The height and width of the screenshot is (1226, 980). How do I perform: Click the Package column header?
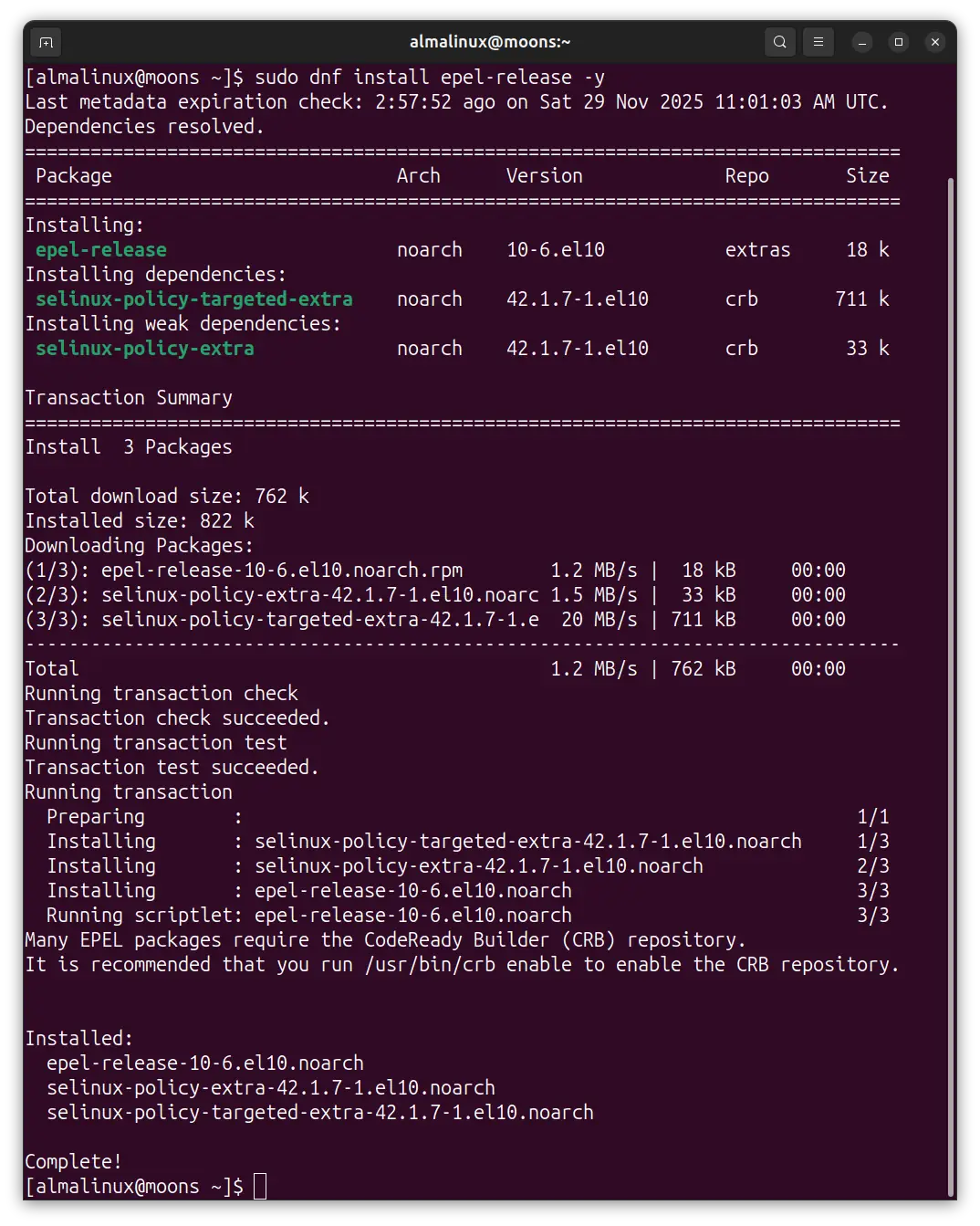pos(74,176)
